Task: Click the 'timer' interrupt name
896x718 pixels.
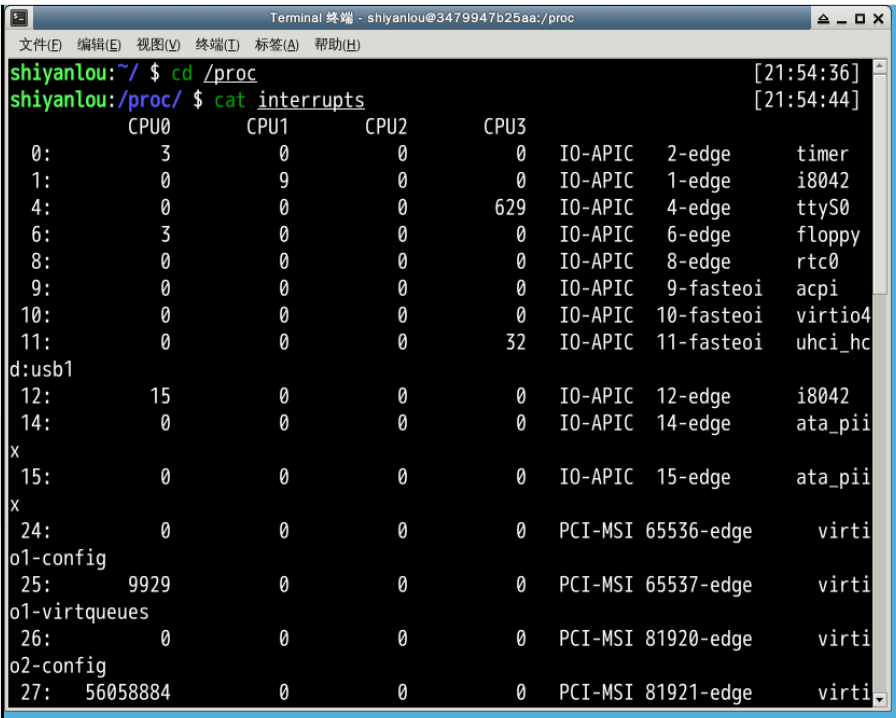Action: pyautogui.click(x=822, y=154)
